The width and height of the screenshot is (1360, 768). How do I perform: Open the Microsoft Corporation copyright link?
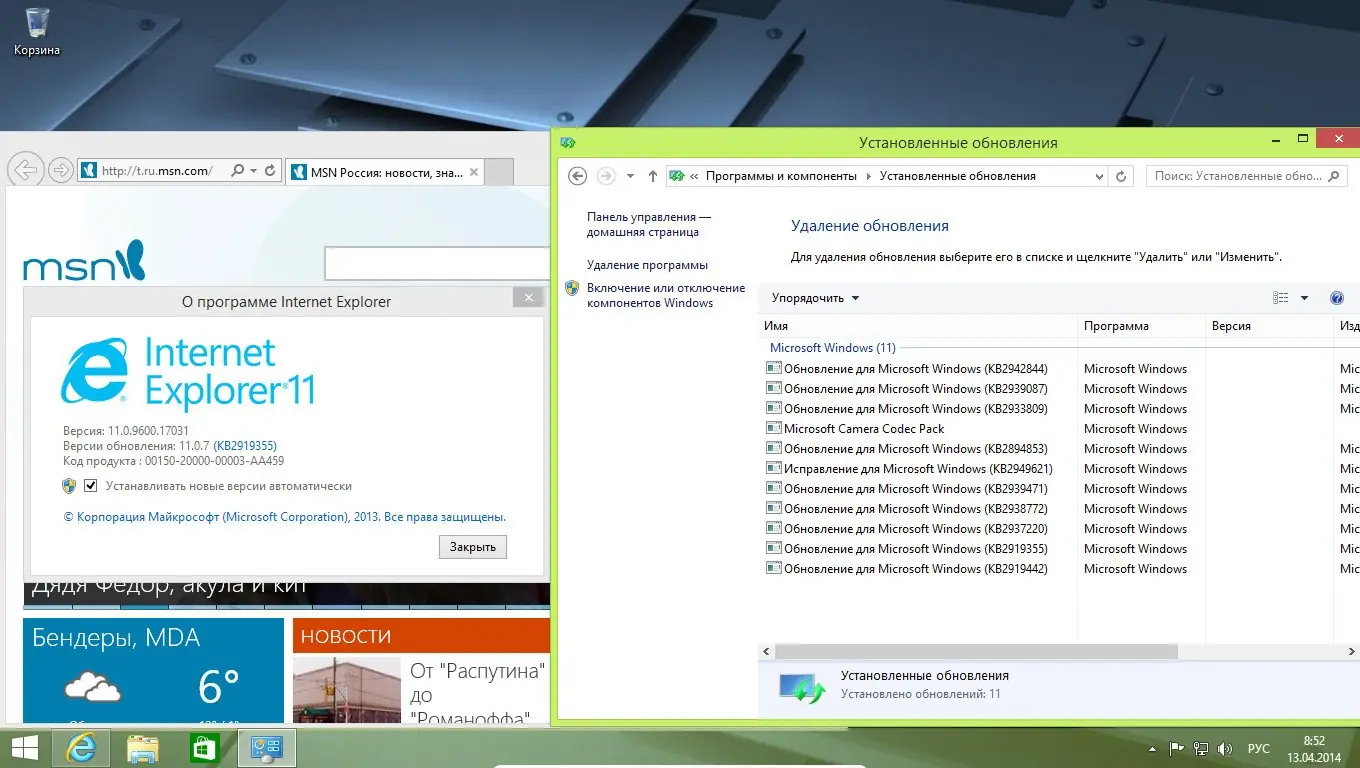[x=285, y=517]
